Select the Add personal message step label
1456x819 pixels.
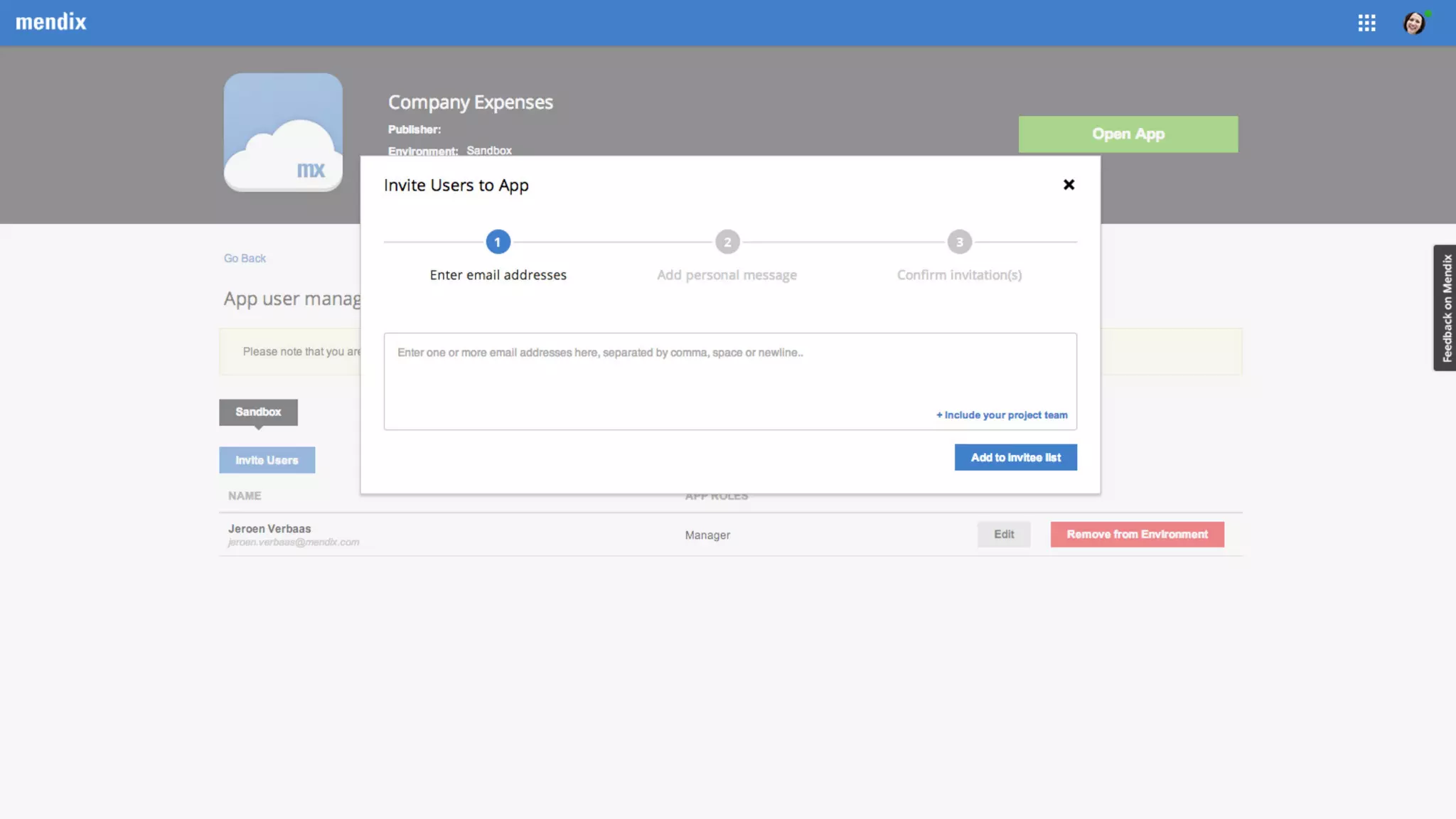[x=727, y=275]
